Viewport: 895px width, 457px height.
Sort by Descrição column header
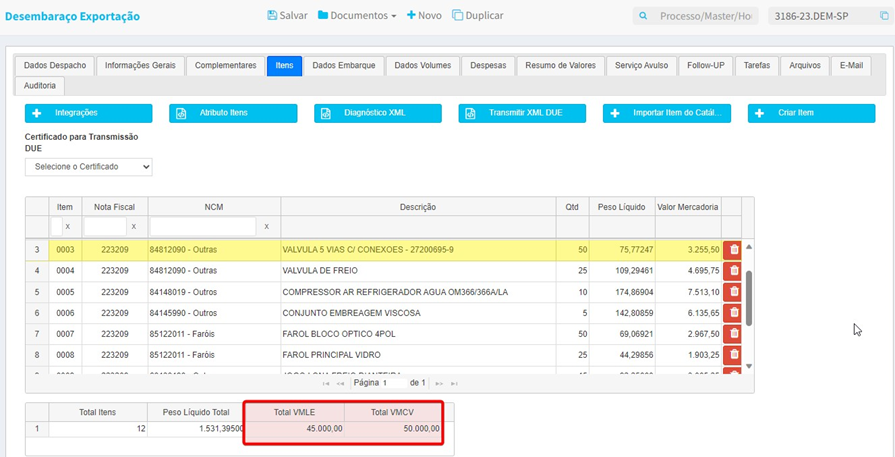pos(418,207)
